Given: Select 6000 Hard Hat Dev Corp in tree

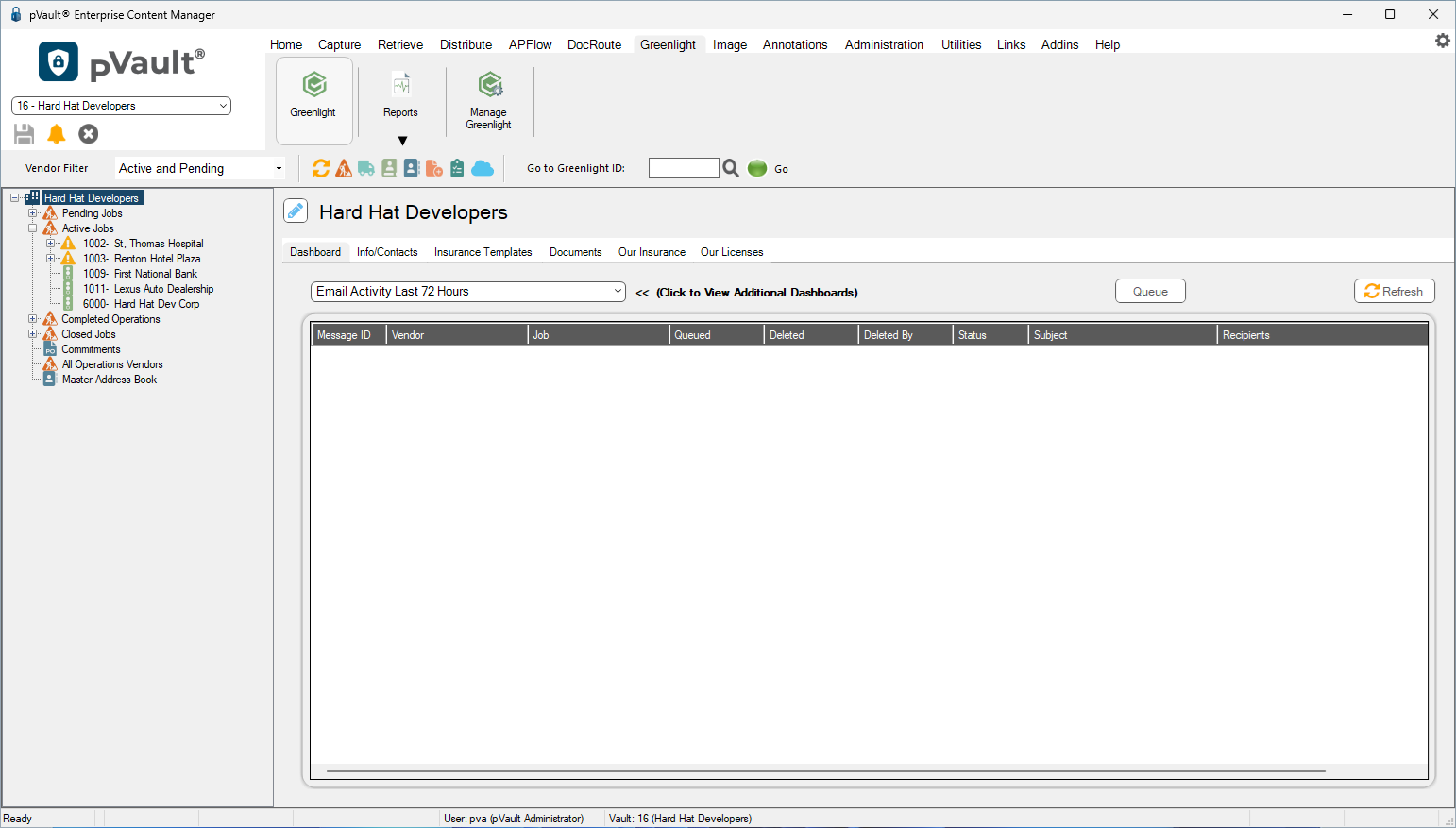Looking at the screenshot, I should click(x=141, y=304).
